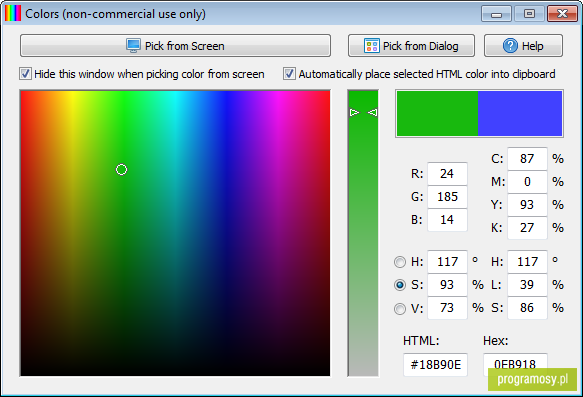Click the circular marker in the color field

(121, 170)
